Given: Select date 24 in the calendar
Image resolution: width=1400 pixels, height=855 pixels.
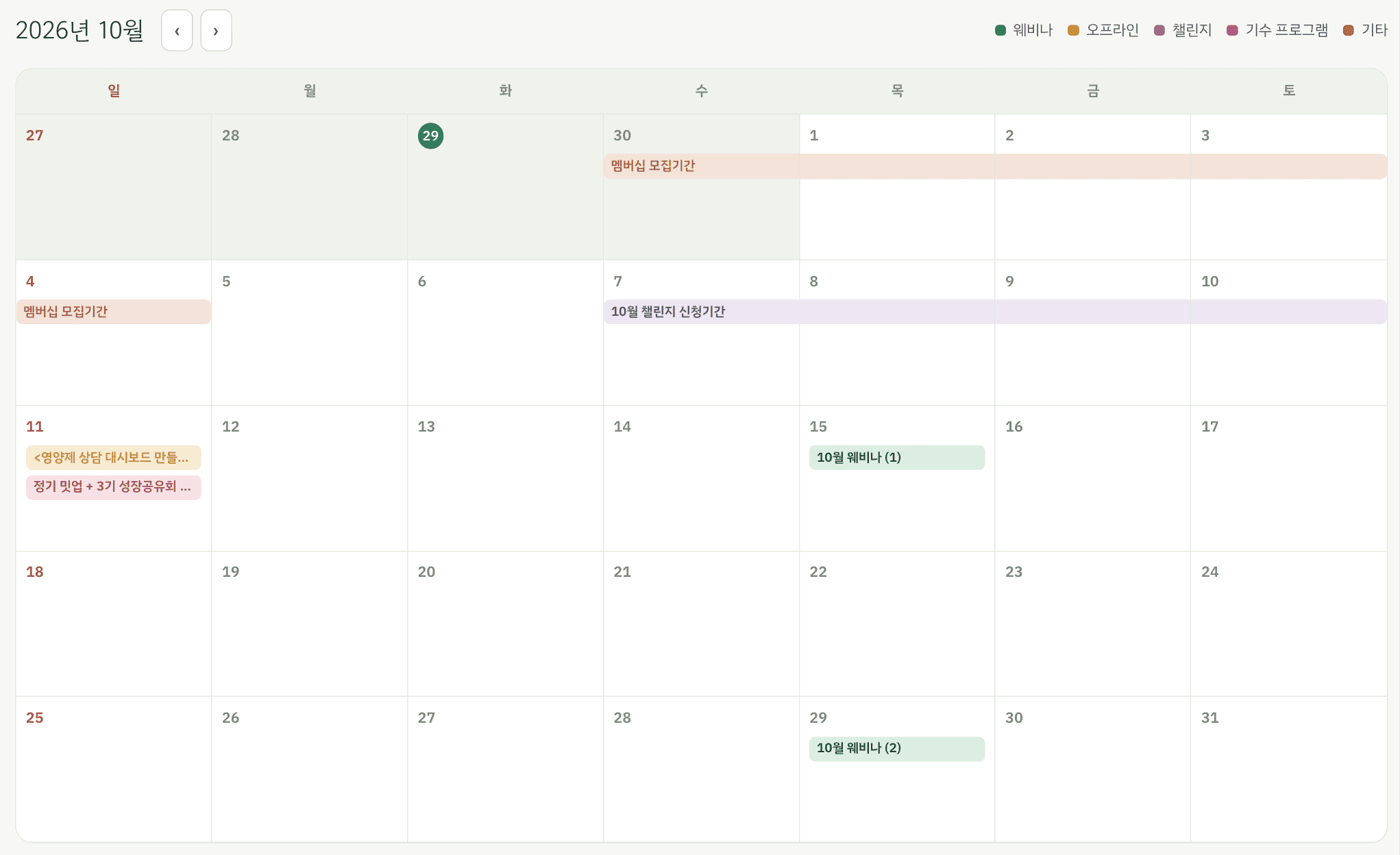Looking at the screenshot, I should [x=1210, y=572].
